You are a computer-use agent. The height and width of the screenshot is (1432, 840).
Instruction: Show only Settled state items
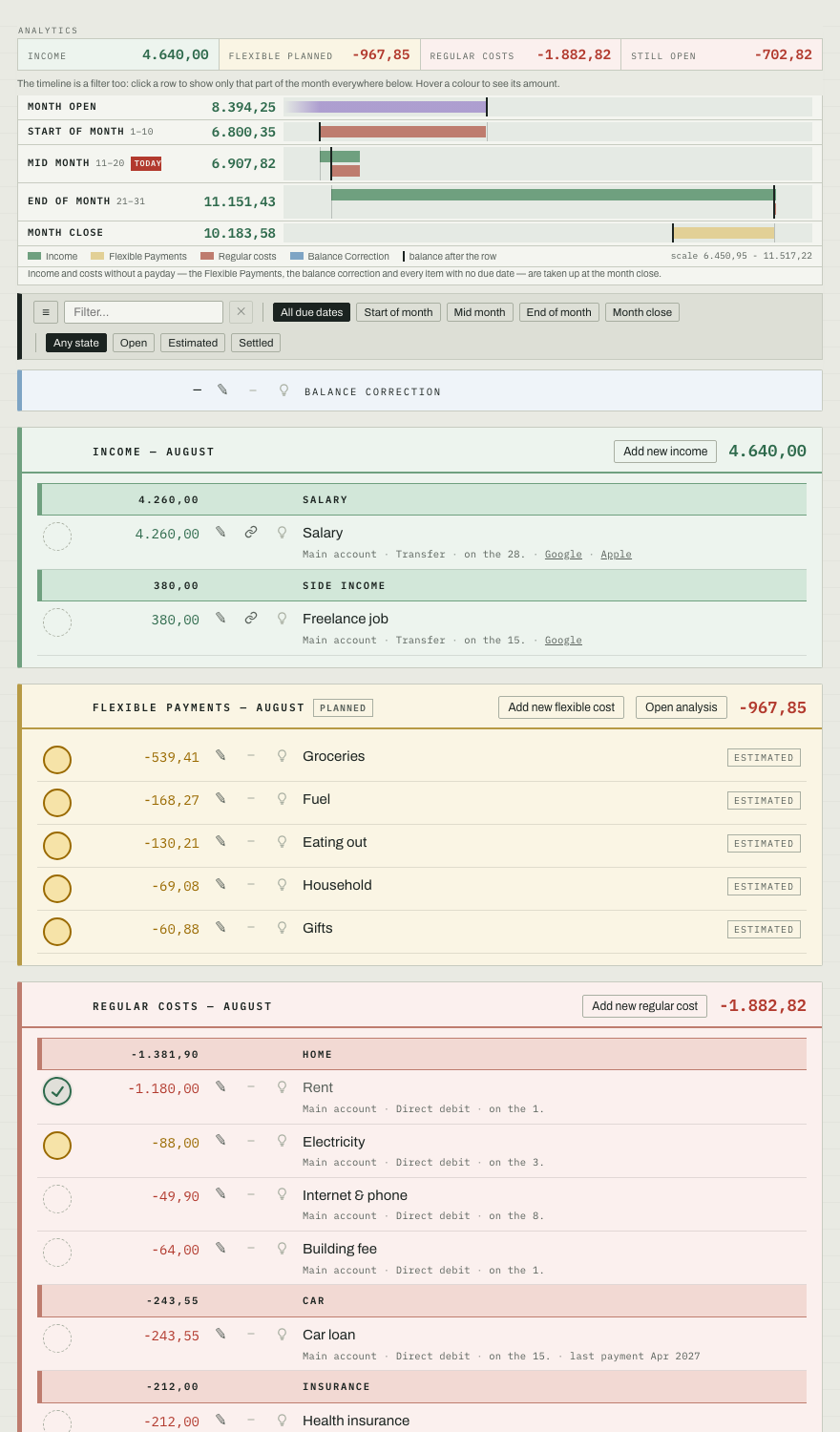[256, 343]
